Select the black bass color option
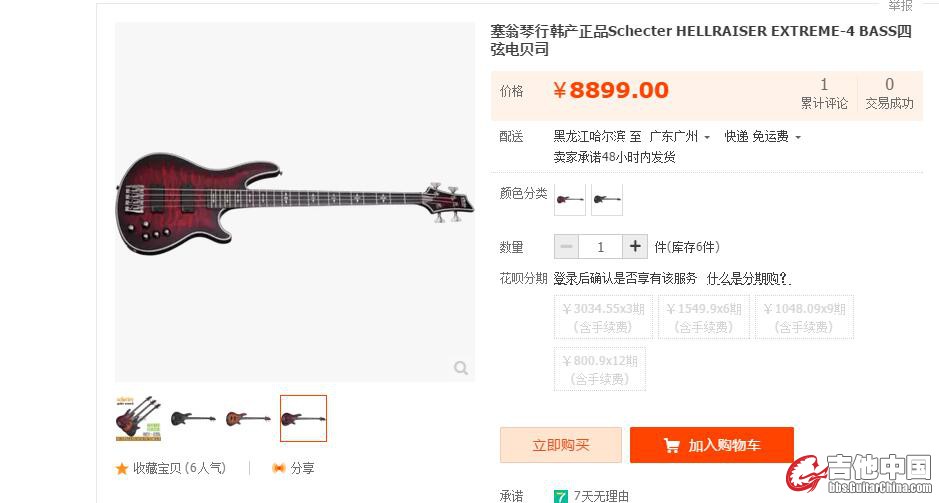 tap(607, 199)
